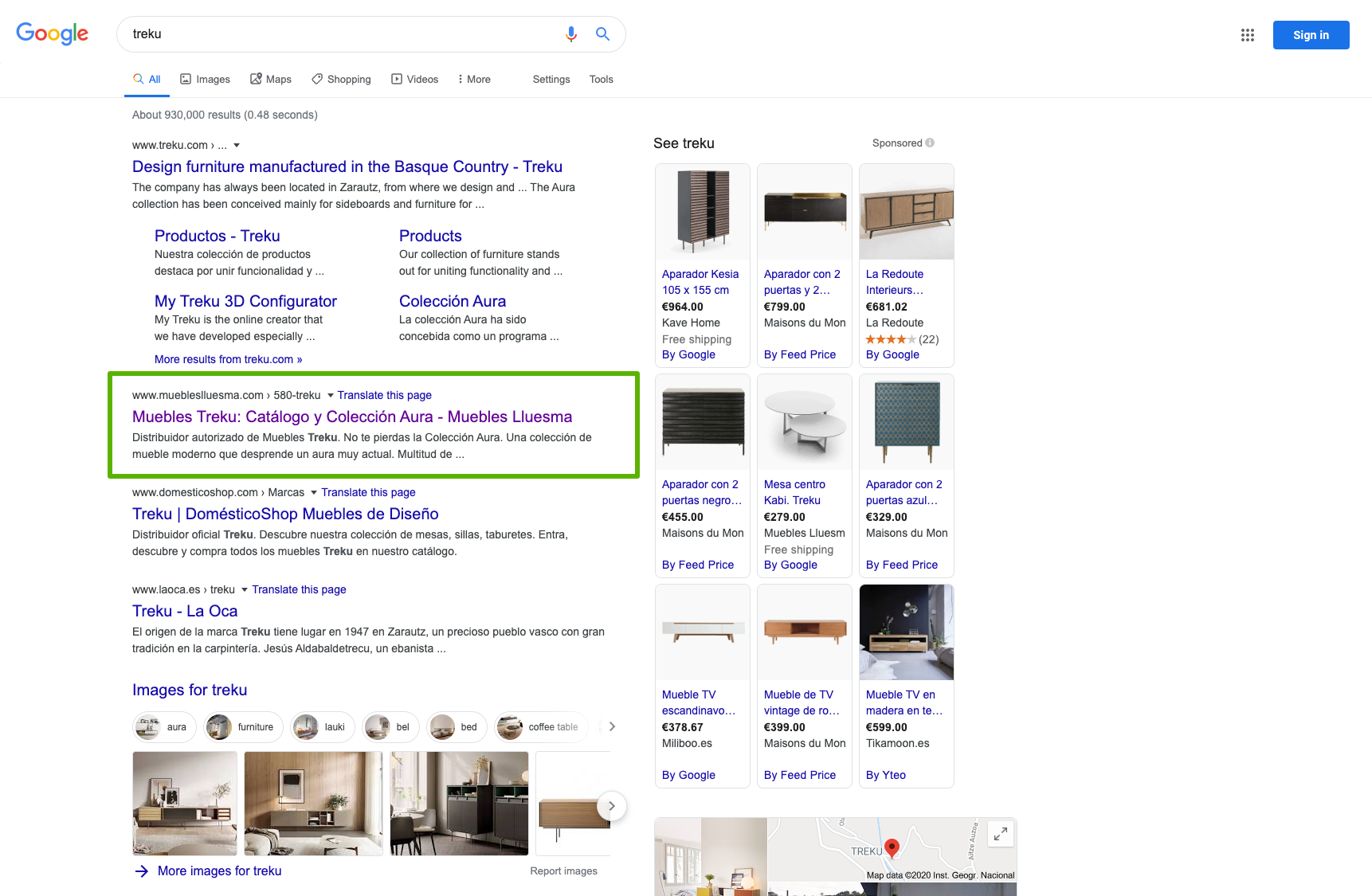Click More results from treku.com
This screenshot has width=1372, height=896.
pyautogui.click(x=229, y=359)
